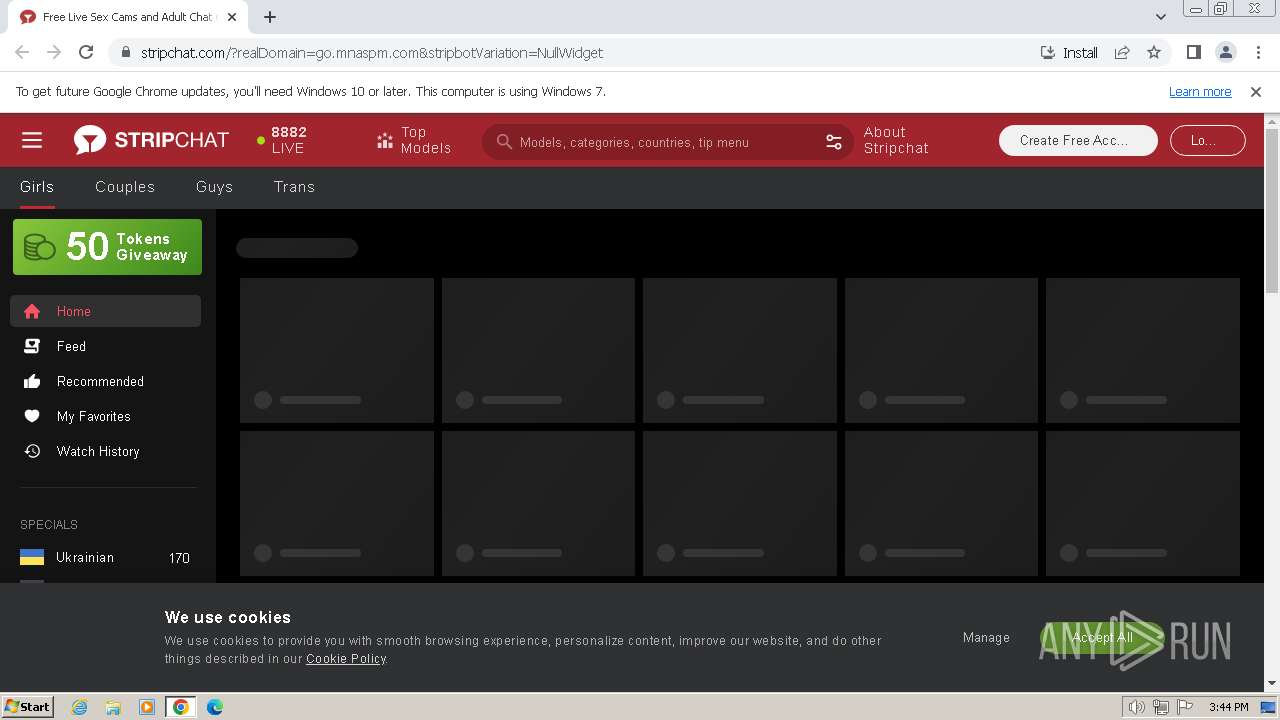Open Learn more Chrome update link
The width and height of the screenshot is (1280, 720).
1200,92
